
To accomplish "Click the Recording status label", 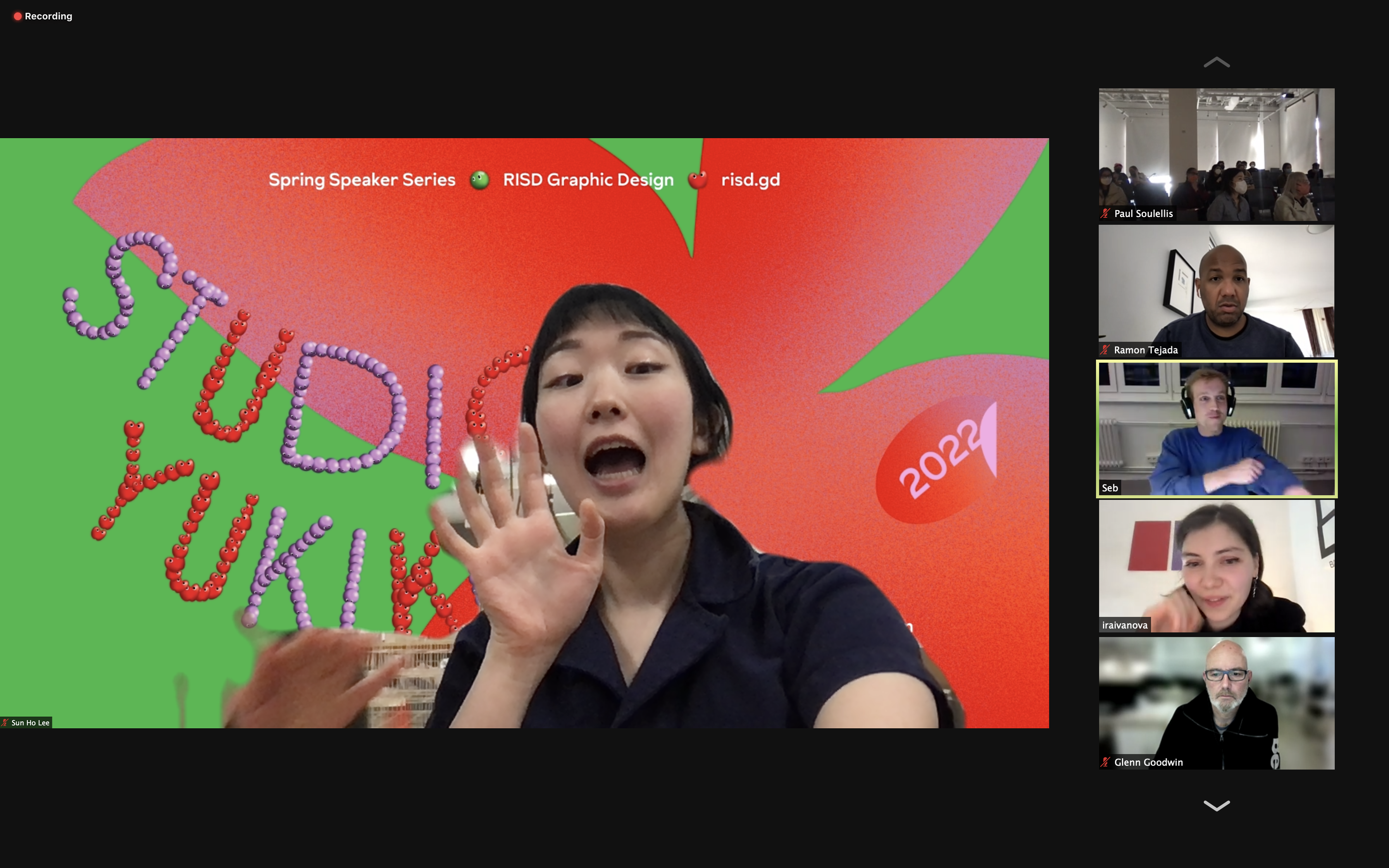I will (48, 16).
